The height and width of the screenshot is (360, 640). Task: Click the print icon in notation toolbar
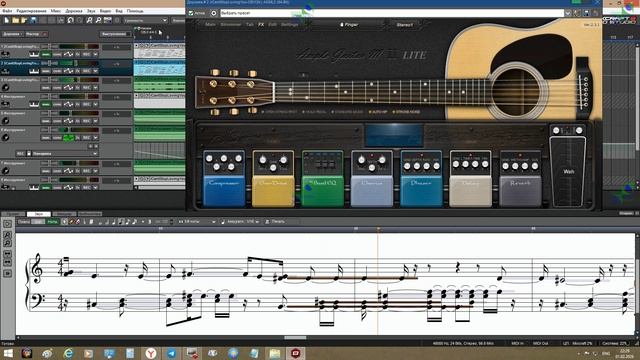(x=267, y=222)
